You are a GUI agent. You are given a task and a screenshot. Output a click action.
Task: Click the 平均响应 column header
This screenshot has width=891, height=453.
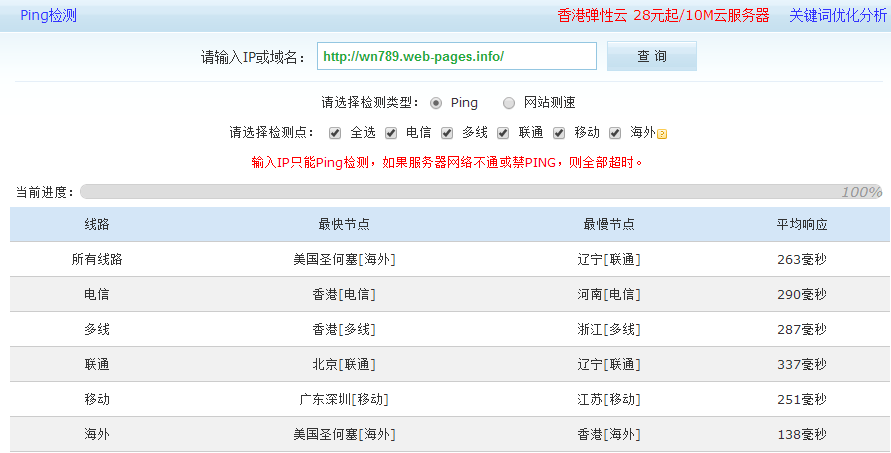point(802,225)
